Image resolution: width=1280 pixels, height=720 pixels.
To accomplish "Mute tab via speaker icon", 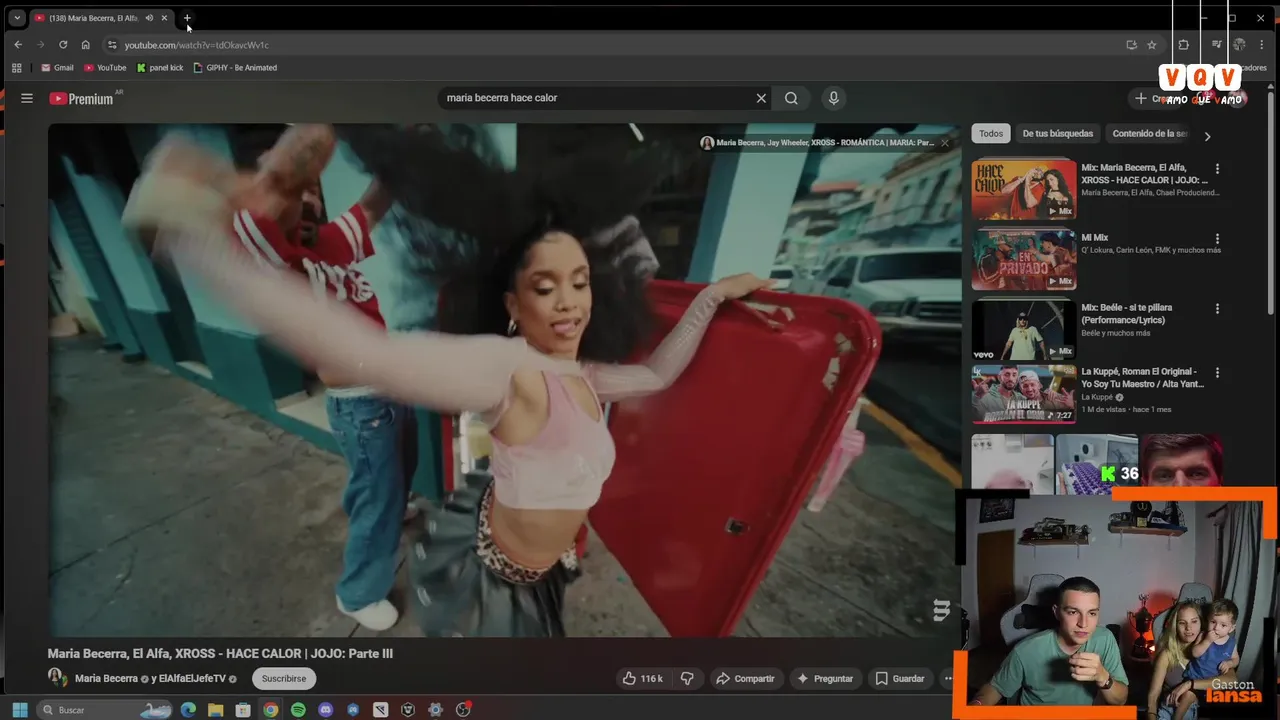I will [149, 18].
